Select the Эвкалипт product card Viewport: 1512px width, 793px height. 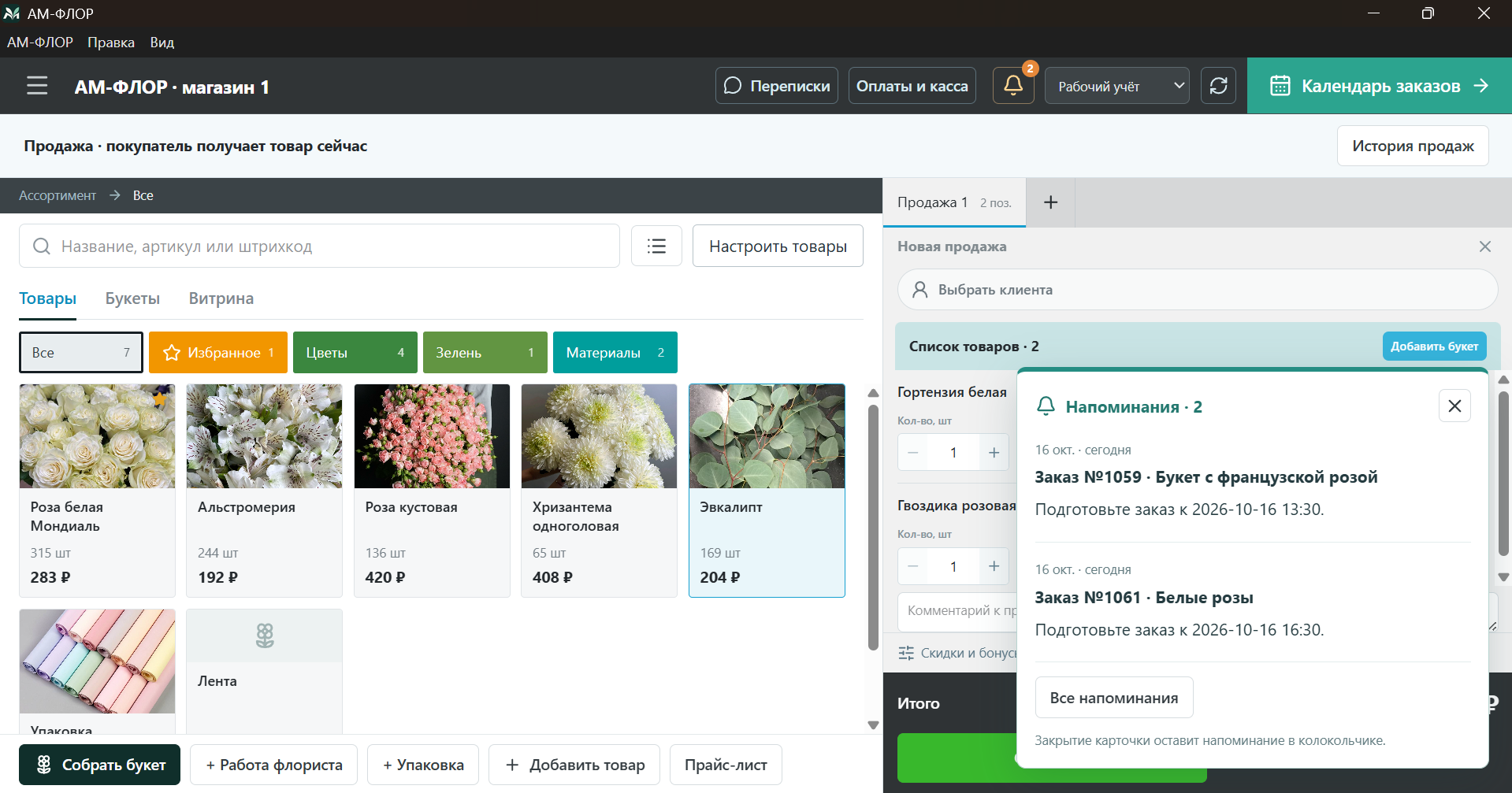click(x=767, y=491)
